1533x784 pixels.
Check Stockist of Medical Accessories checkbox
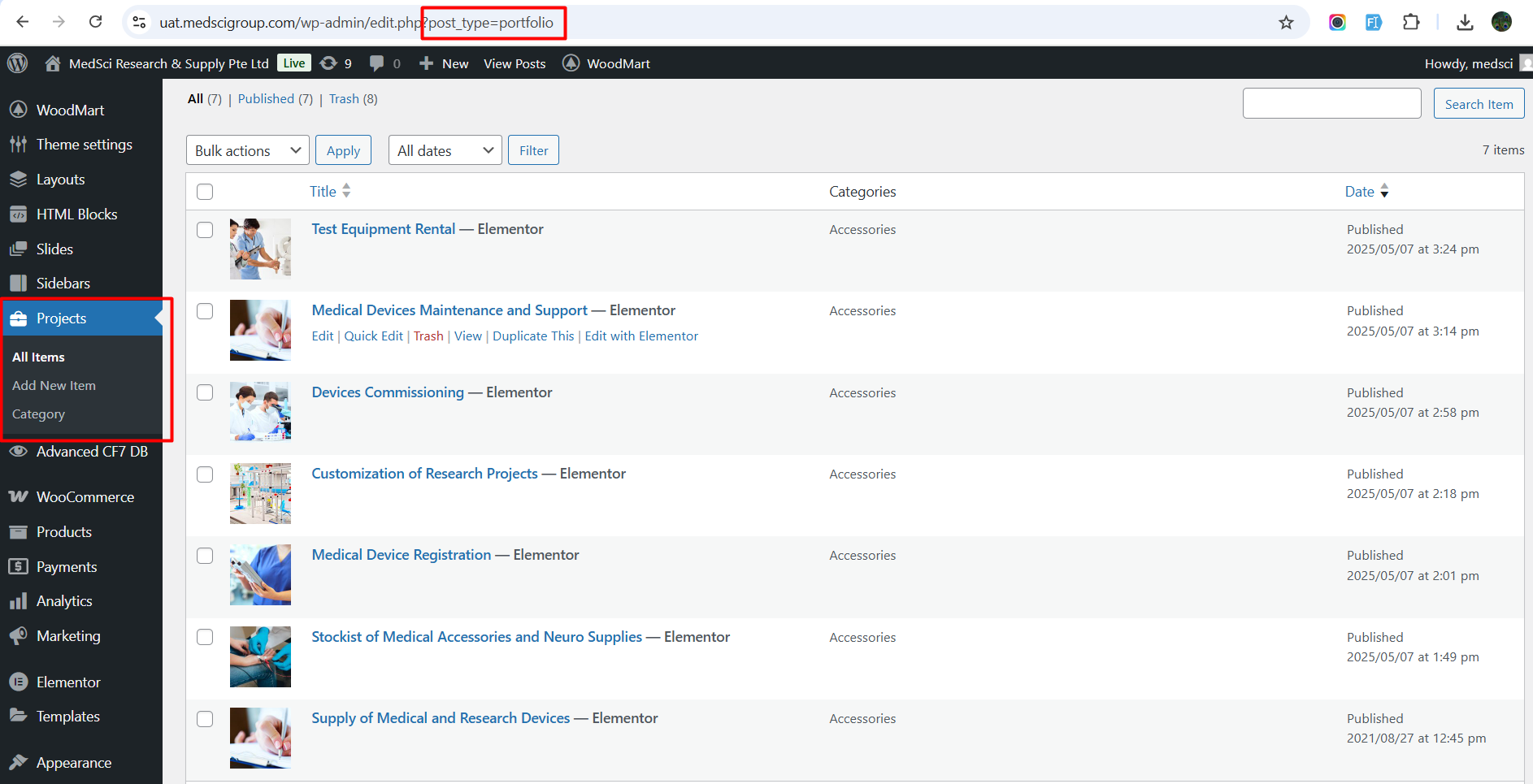tap(205, 637)
